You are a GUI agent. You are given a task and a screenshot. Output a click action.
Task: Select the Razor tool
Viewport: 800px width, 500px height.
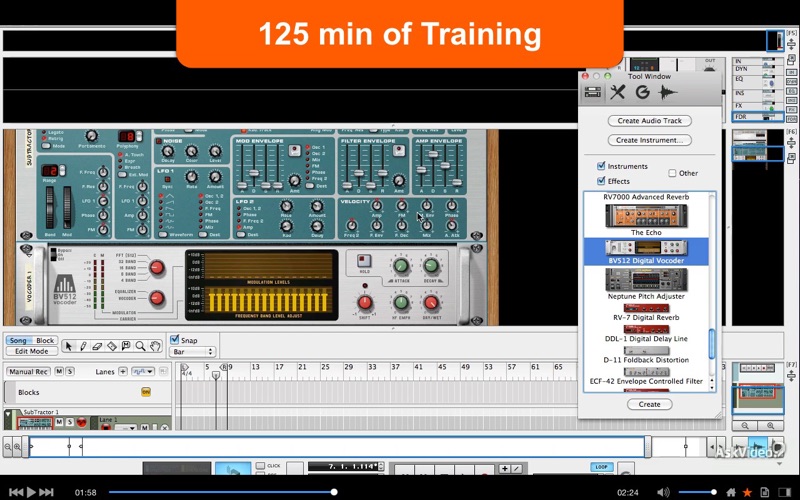pos(112,346)
